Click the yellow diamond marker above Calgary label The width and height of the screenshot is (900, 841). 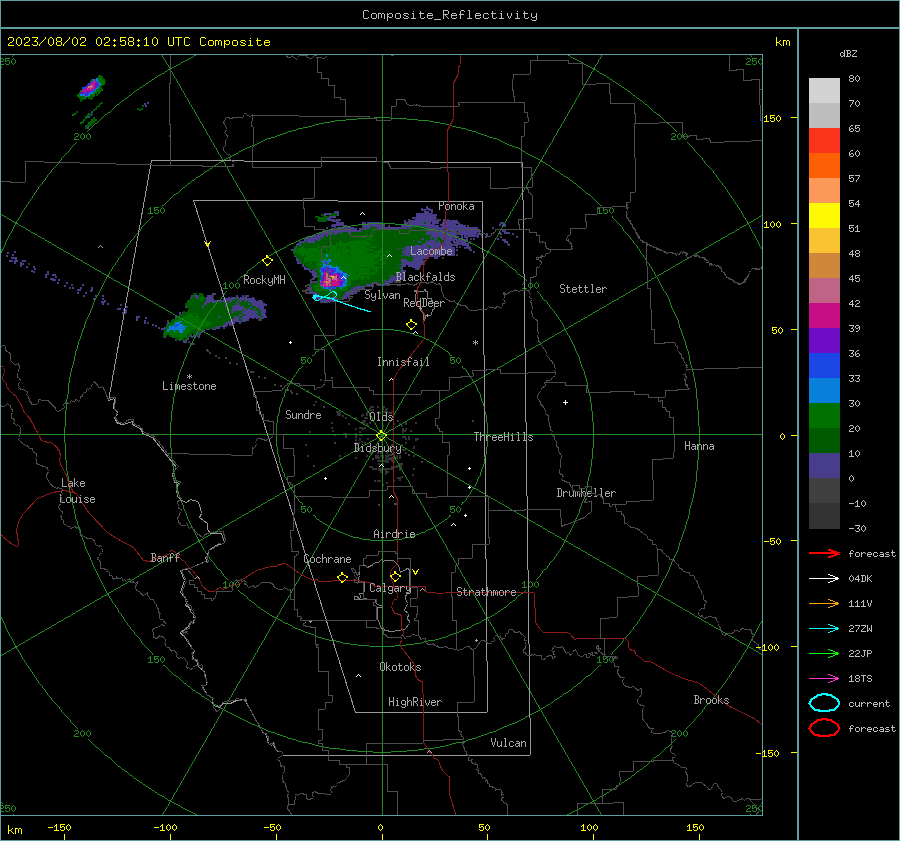point(395,576)
